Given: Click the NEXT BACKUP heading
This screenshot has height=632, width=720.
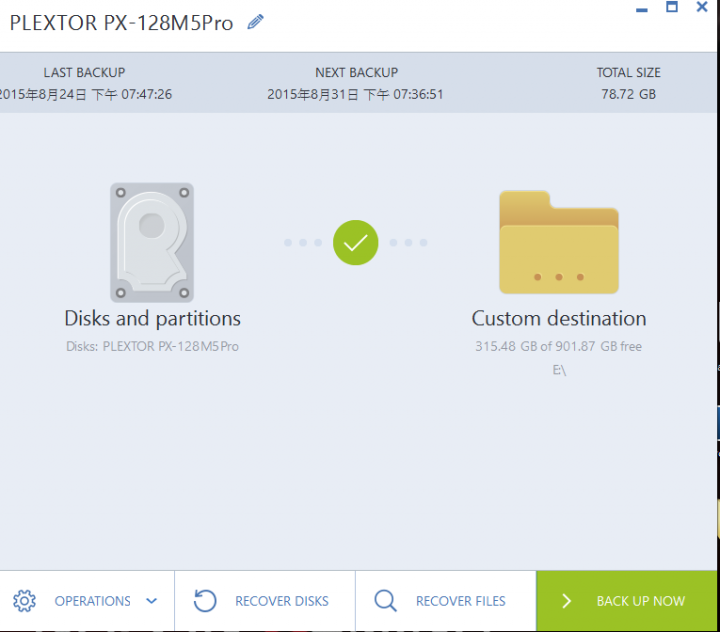Looking at the screenshot, I should pyautogui.click(x=356, y=73).
